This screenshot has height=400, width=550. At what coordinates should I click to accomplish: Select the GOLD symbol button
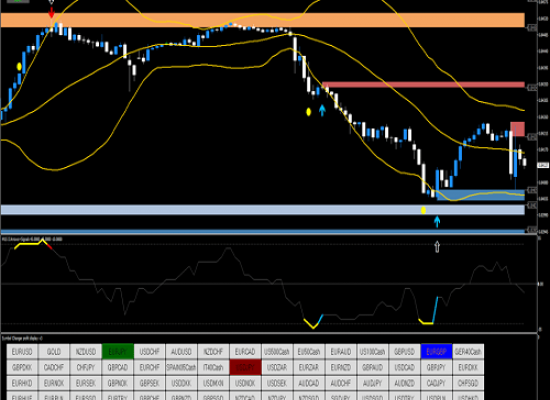[x=54, y=352]
